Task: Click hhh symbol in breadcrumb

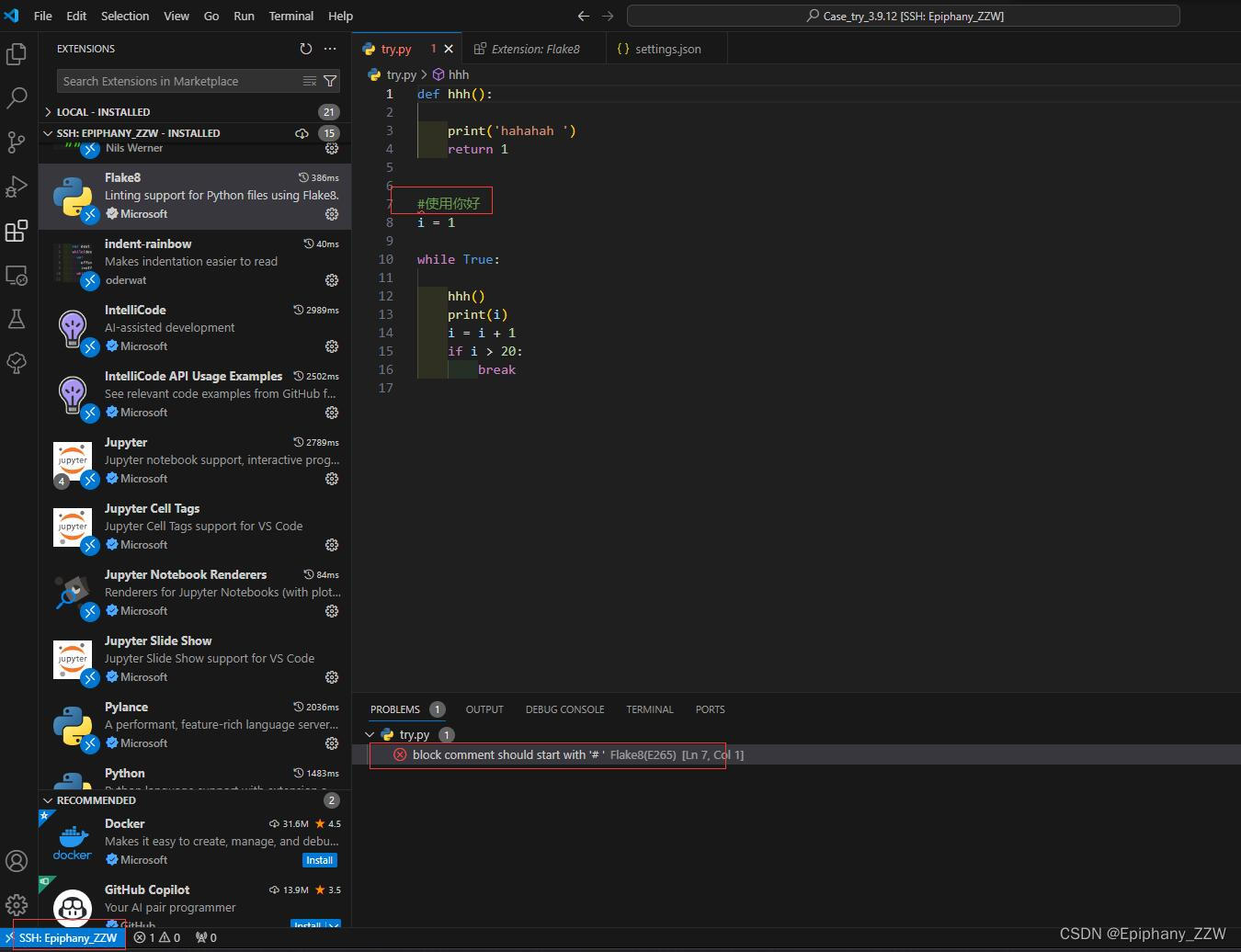Action: coord(451,74)
